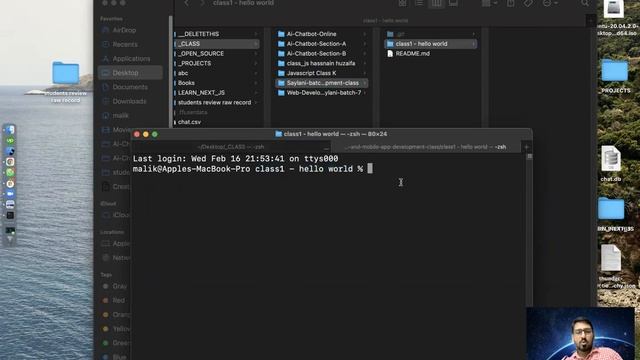Click folder icon in terminal title bar
The height and width of the screenshot is (360, 640).
point(279,134)
